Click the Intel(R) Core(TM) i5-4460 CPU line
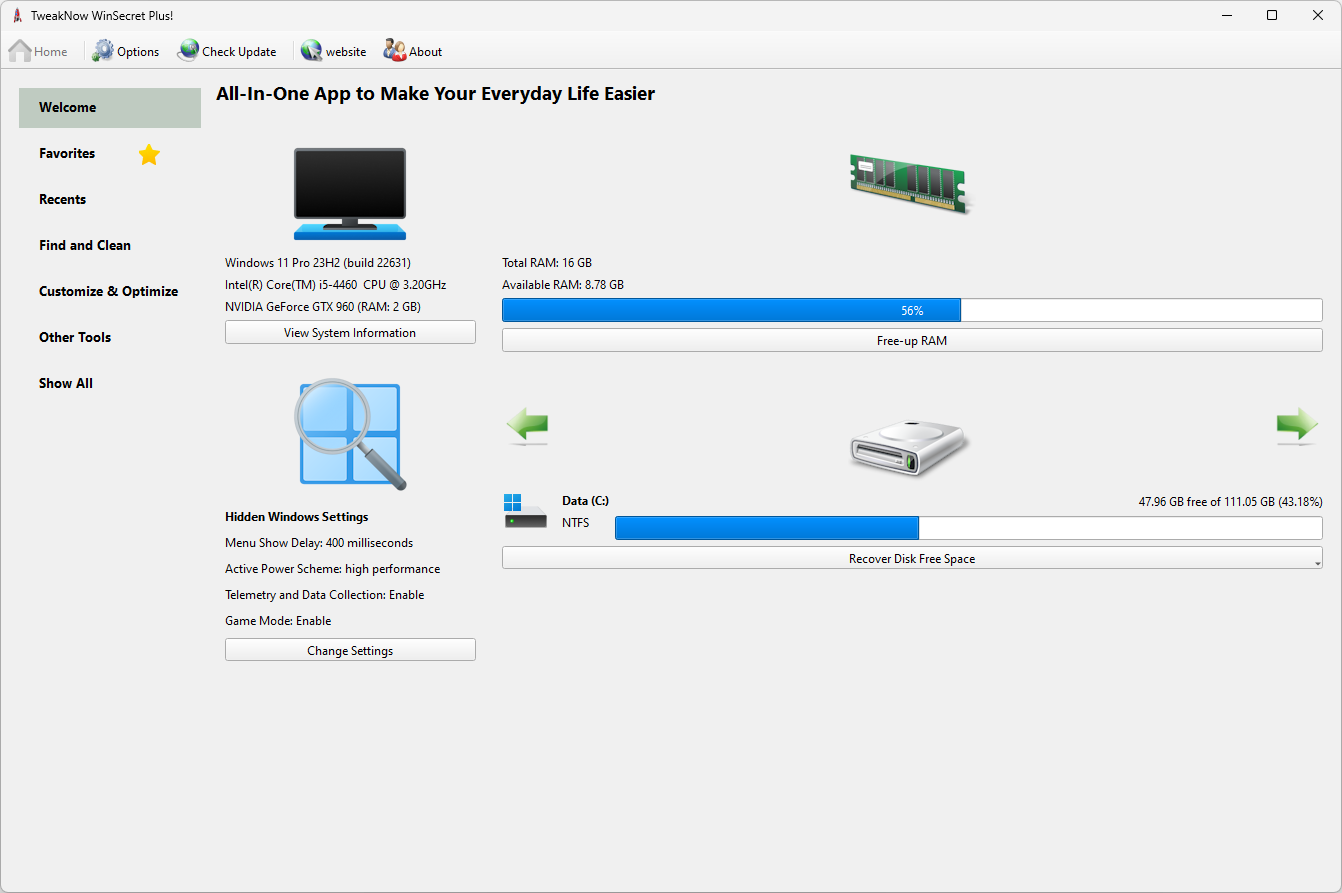The image size is (1342, 893). (x=336, y=285)
